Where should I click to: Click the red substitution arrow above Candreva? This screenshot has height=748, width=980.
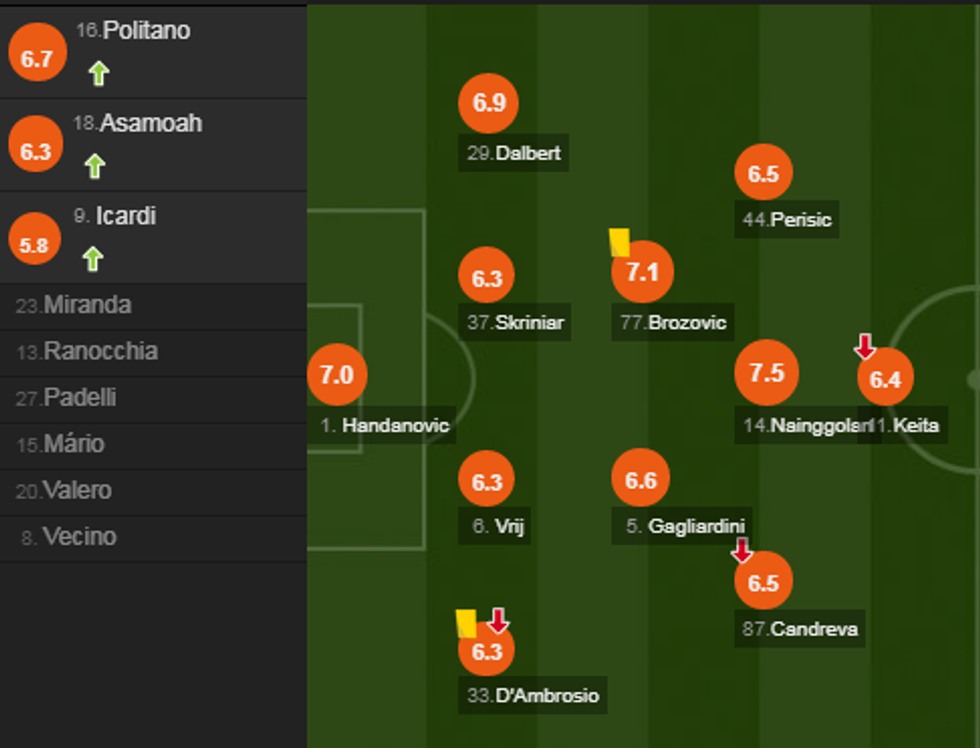(741, 550)
